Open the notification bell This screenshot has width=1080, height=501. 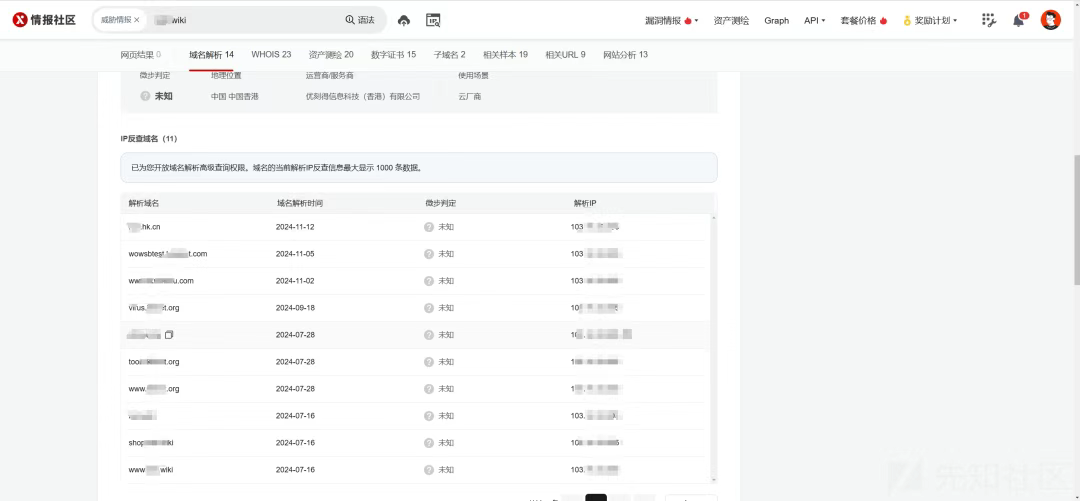1019,21
